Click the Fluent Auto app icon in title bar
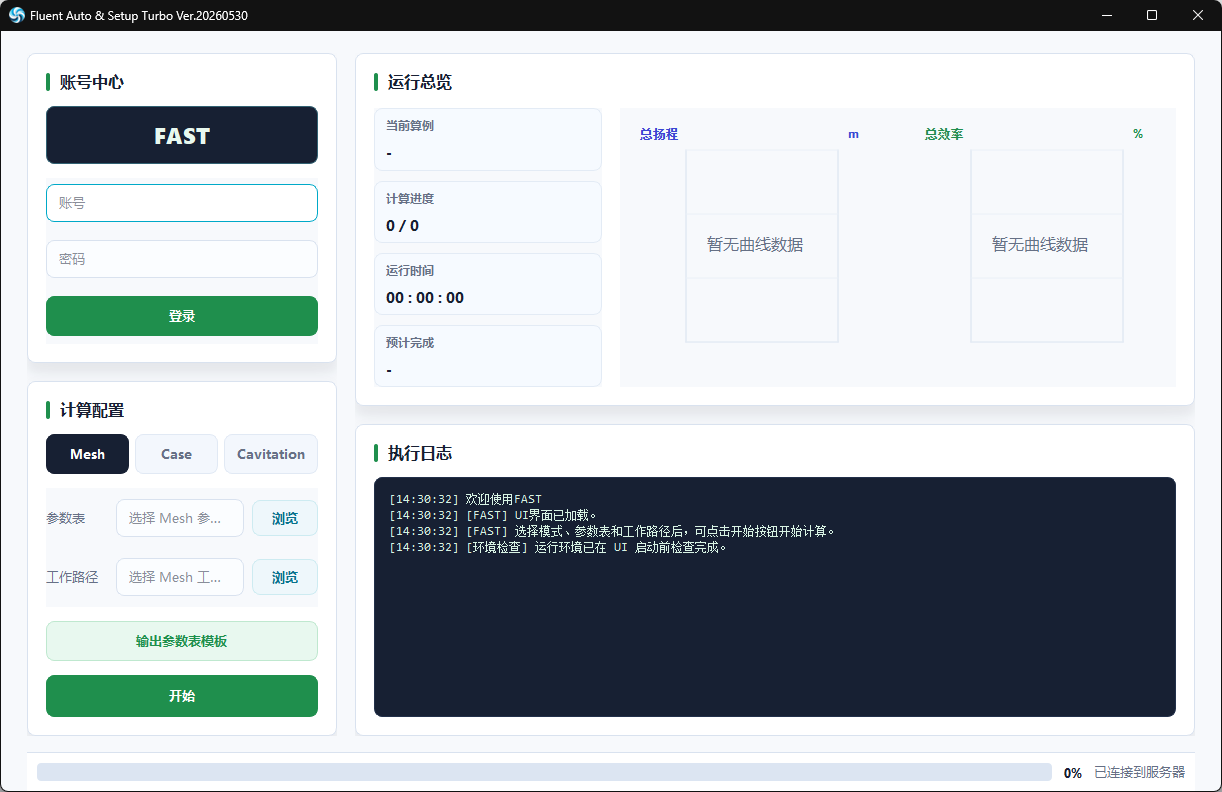 16,15
